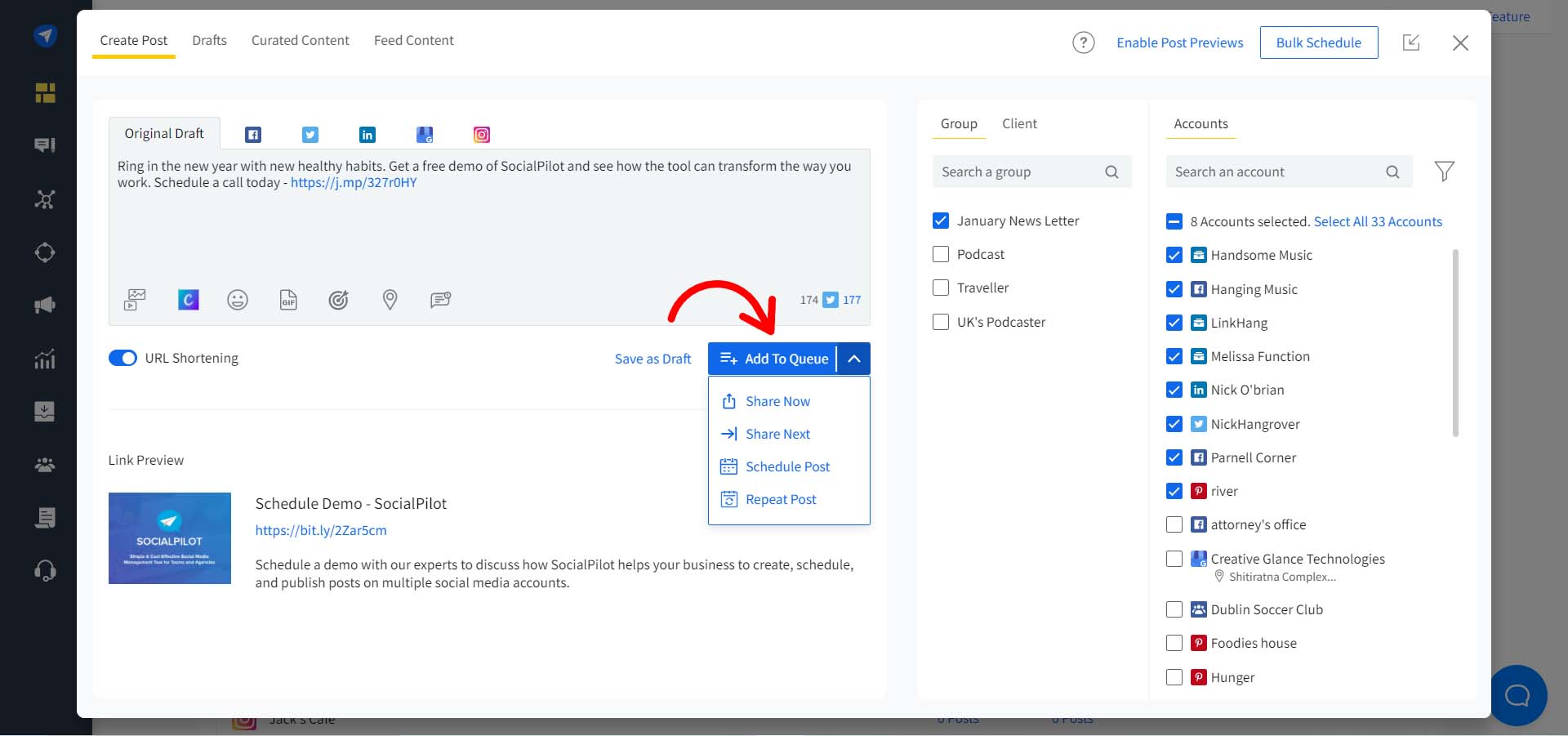1568x736 pixels.
Task: Switch to the LinkedIn post variant
Action: [x=367, y=135]
